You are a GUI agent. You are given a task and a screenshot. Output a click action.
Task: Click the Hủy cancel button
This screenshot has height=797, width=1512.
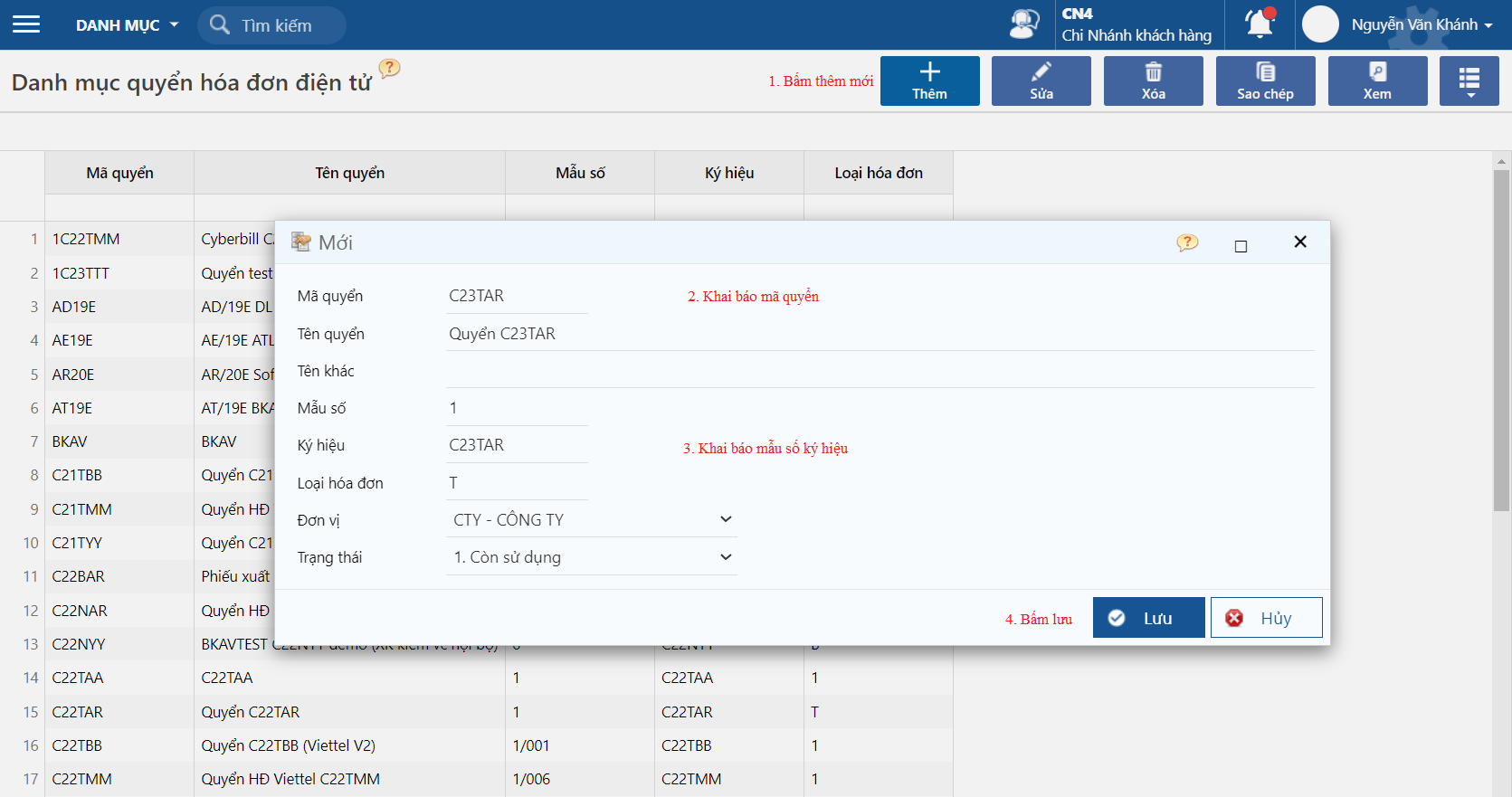tap(1266, 618)
